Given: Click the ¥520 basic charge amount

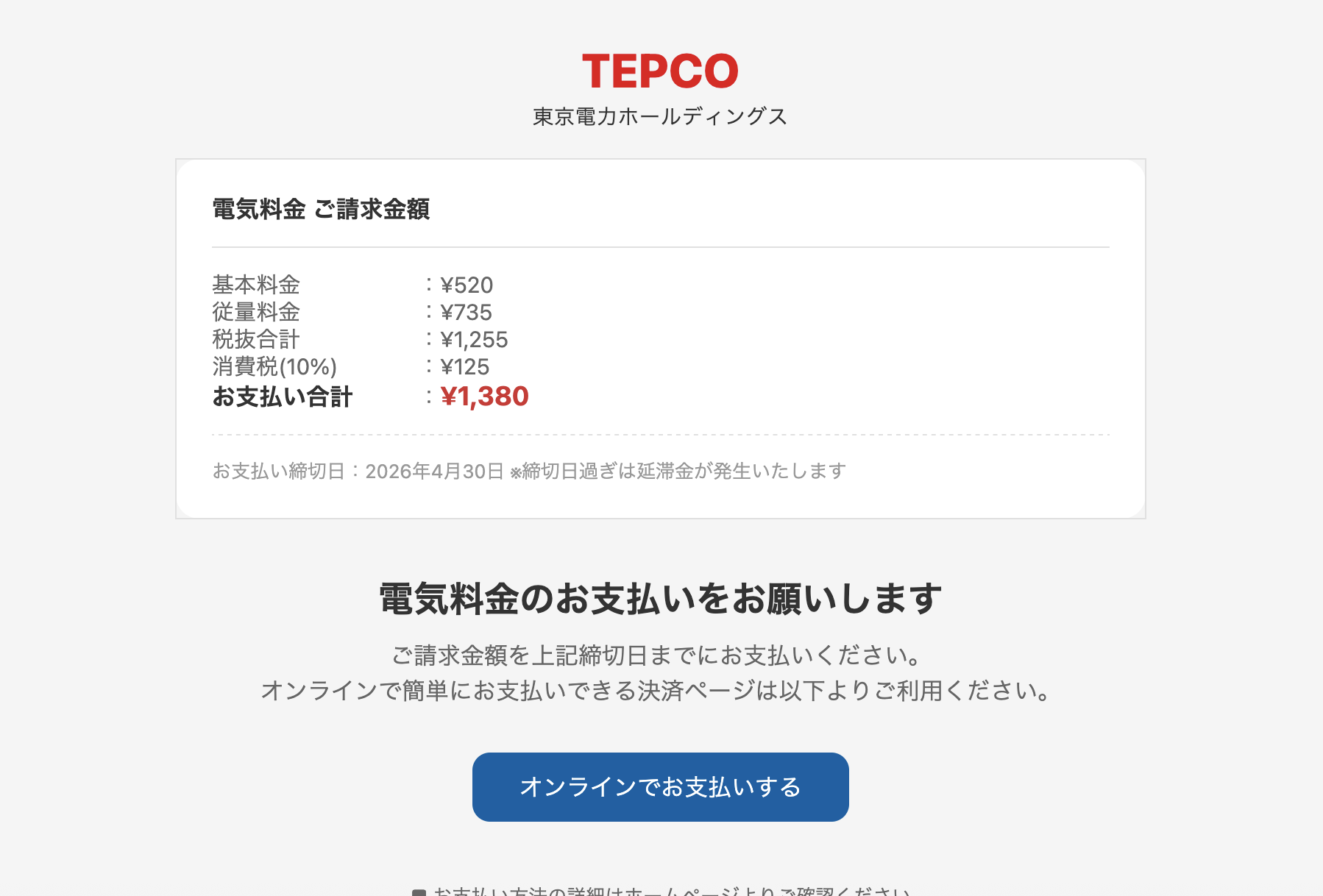Looking at the screenshot, I should coord(467,285).
